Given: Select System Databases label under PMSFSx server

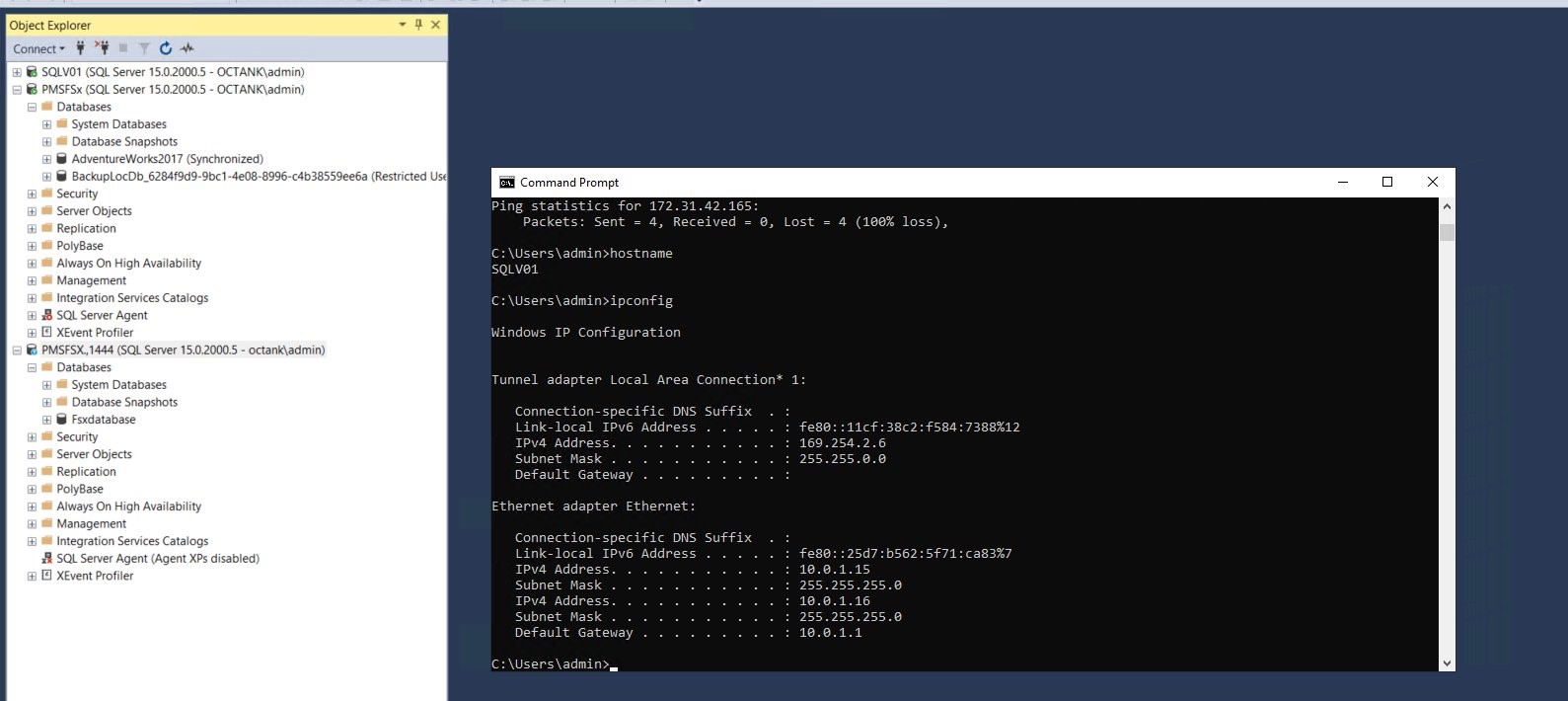Looking at the screenshot, I should pos(119,124).
